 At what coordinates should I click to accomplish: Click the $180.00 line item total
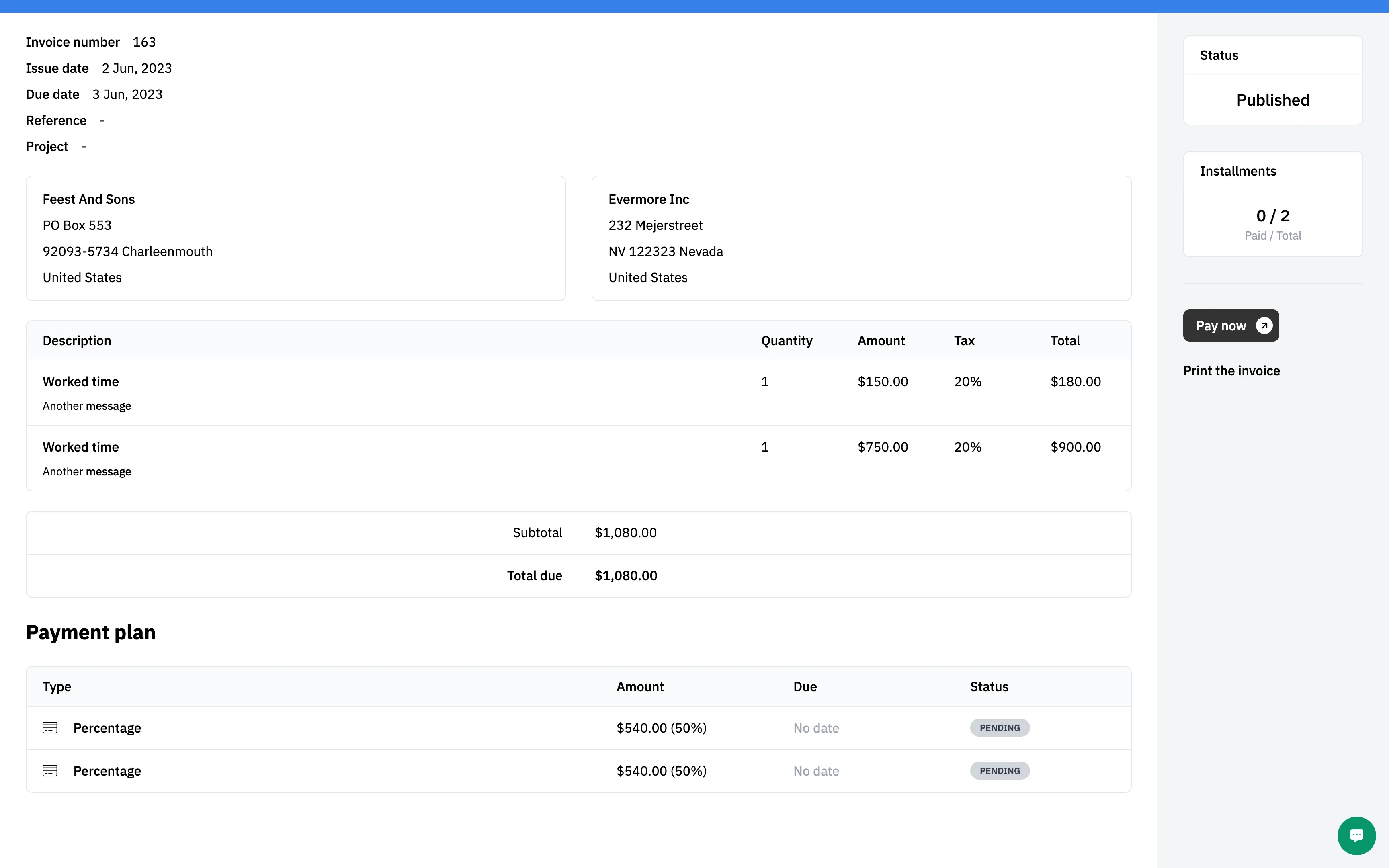coord(1075,382)
